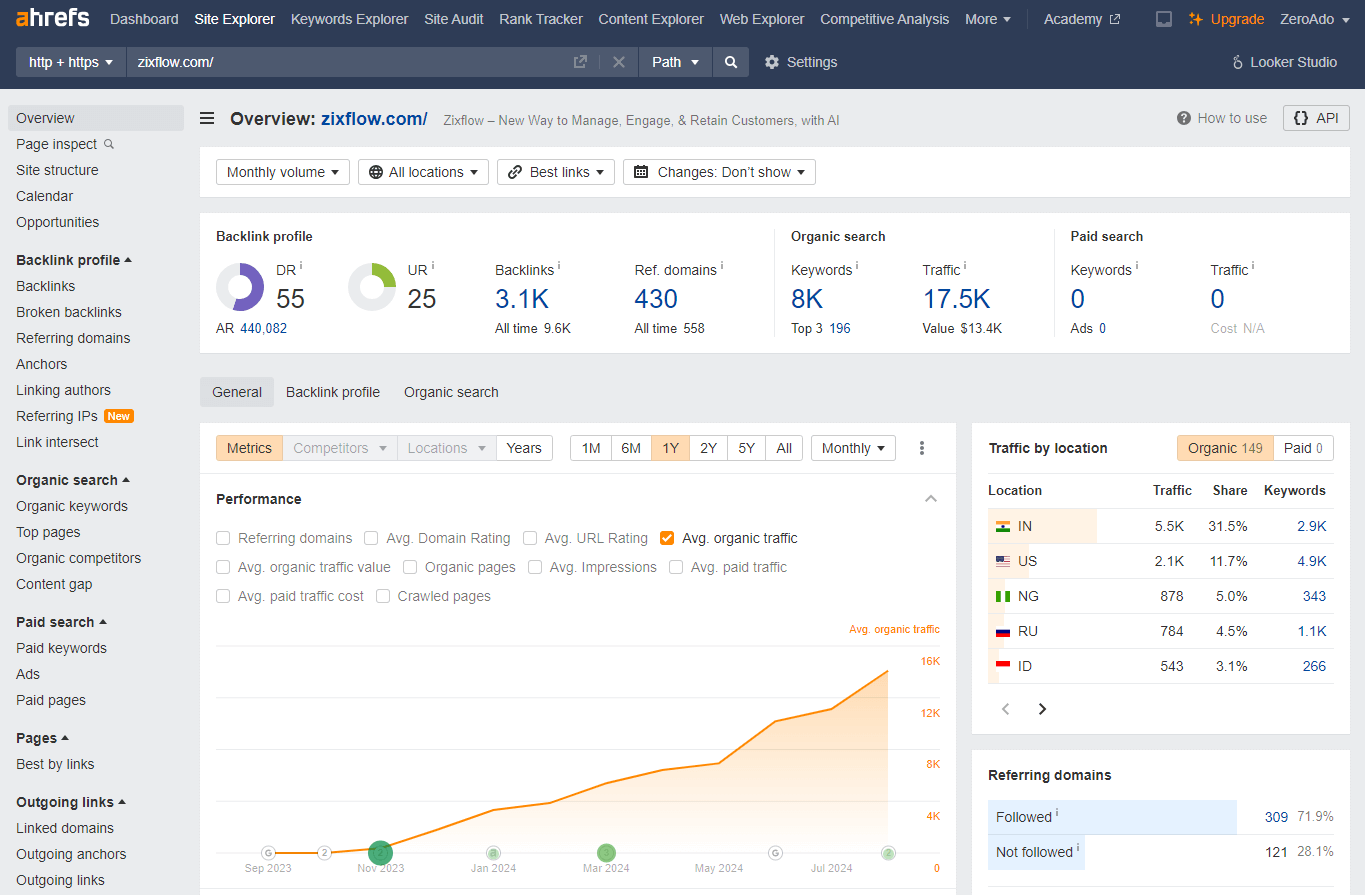
Task: Click the UR donut chart
Action: click(372, 287)
